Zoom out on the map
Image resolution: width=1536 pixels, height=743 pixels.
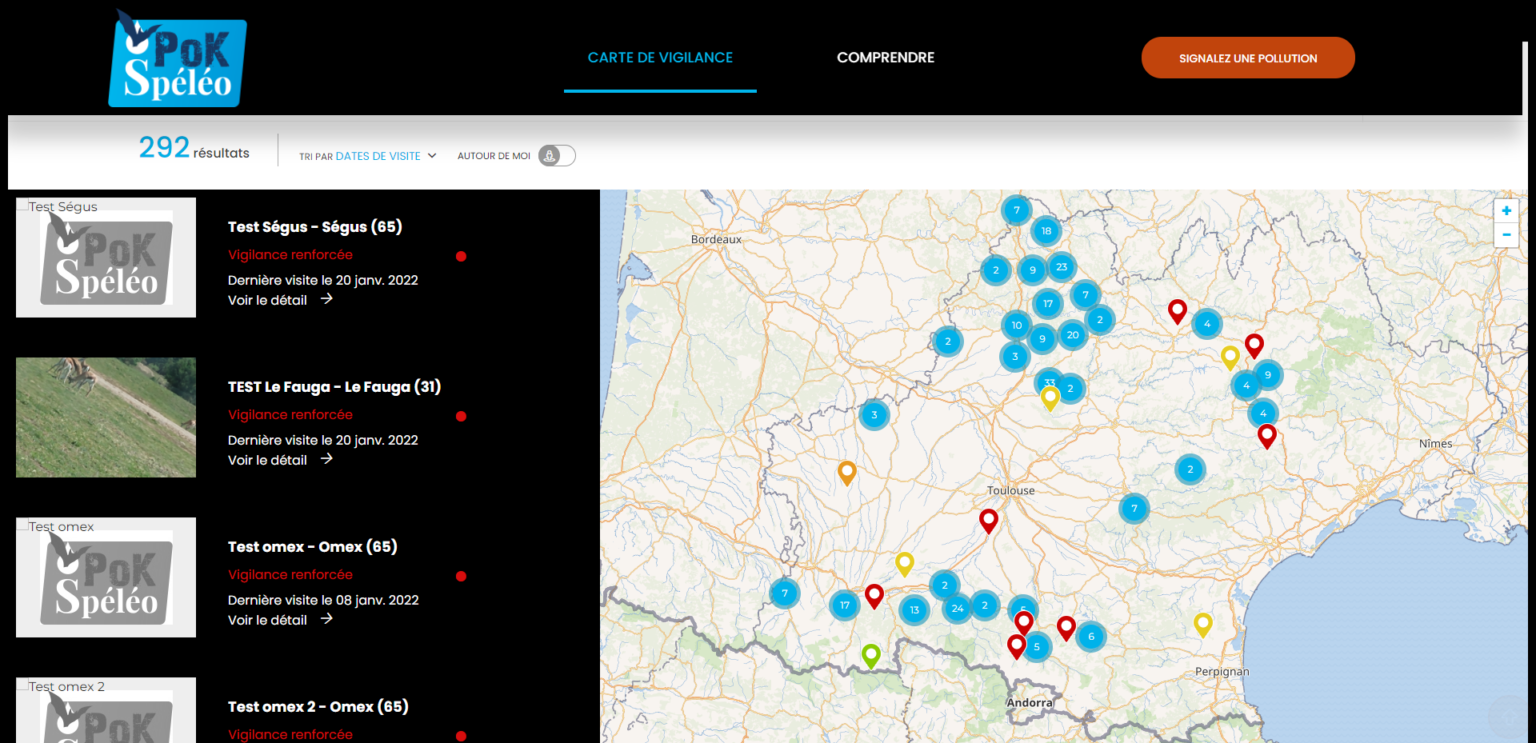click(1506, 236)
